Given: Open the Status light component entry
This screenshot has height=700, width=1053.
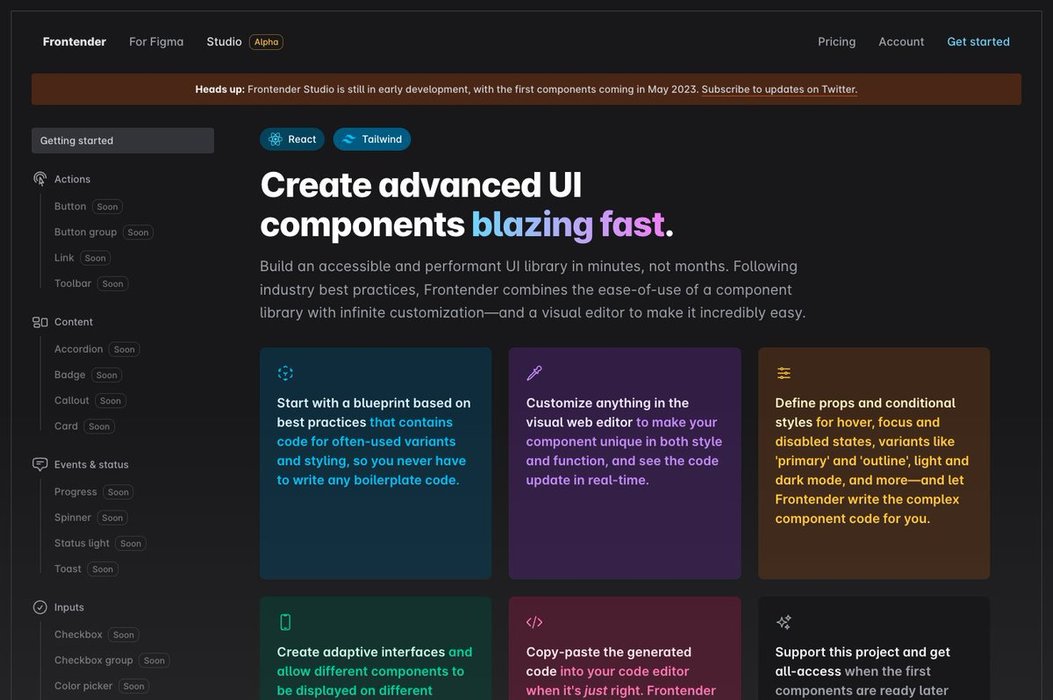Looking at the screenshot, I should tap(82, 543).
